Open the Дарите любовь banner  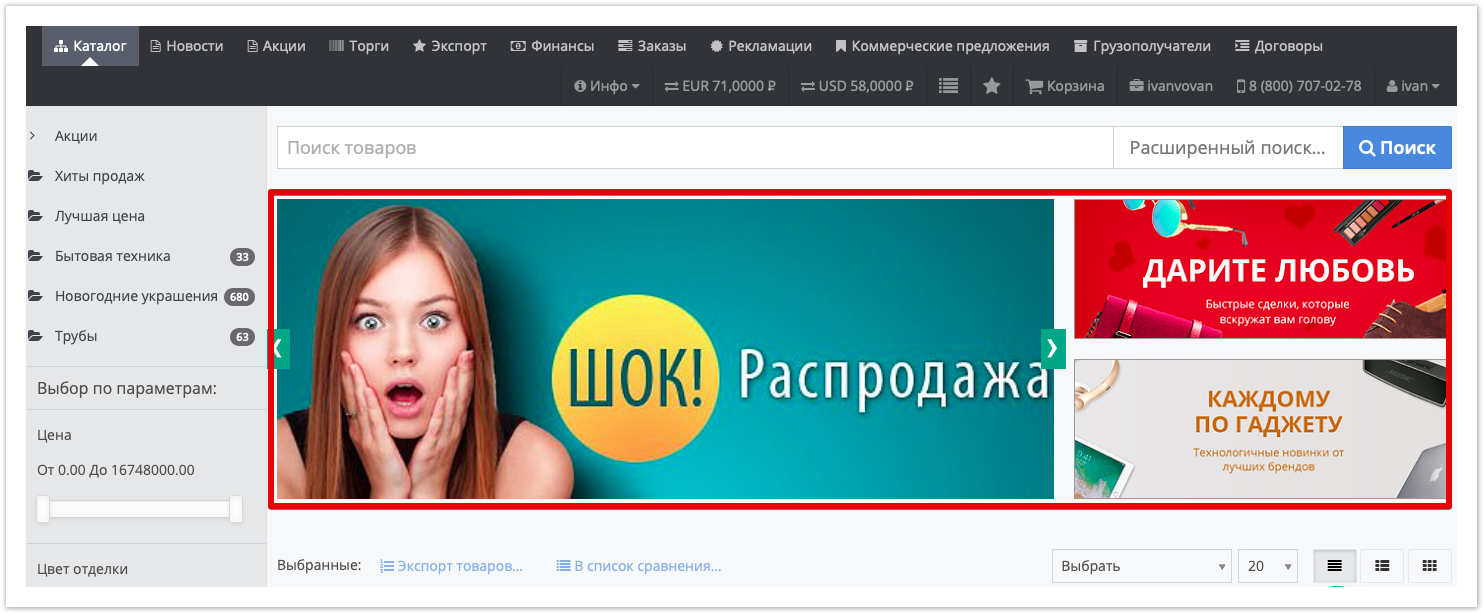(x=1260, y=269)
